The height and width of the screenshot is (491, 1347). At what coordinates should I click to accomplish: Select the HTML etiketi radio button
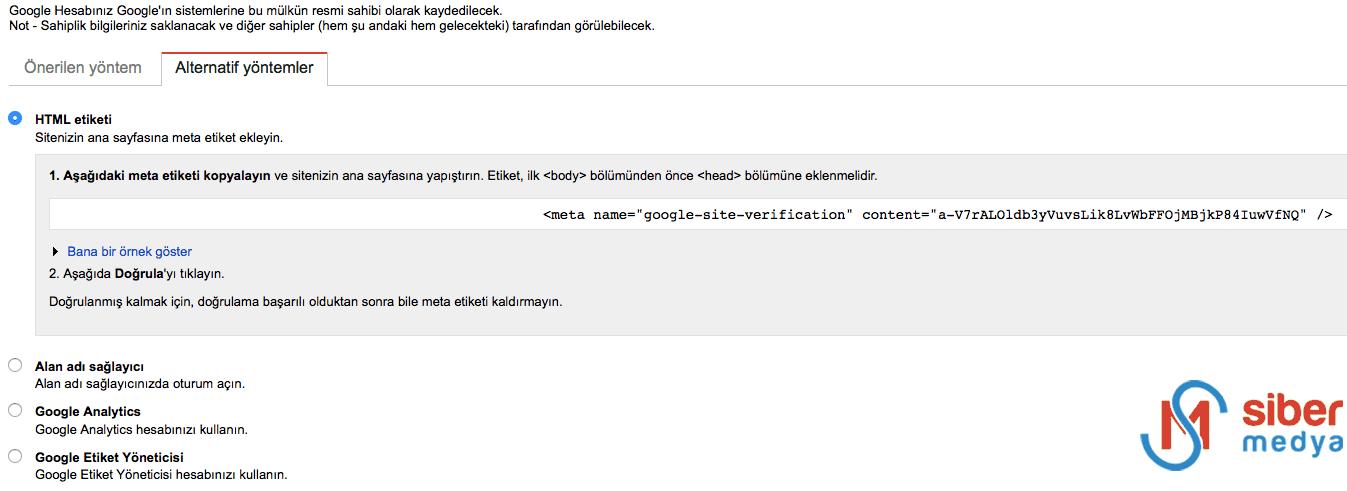pyautogui.click(x=15, y=118)
